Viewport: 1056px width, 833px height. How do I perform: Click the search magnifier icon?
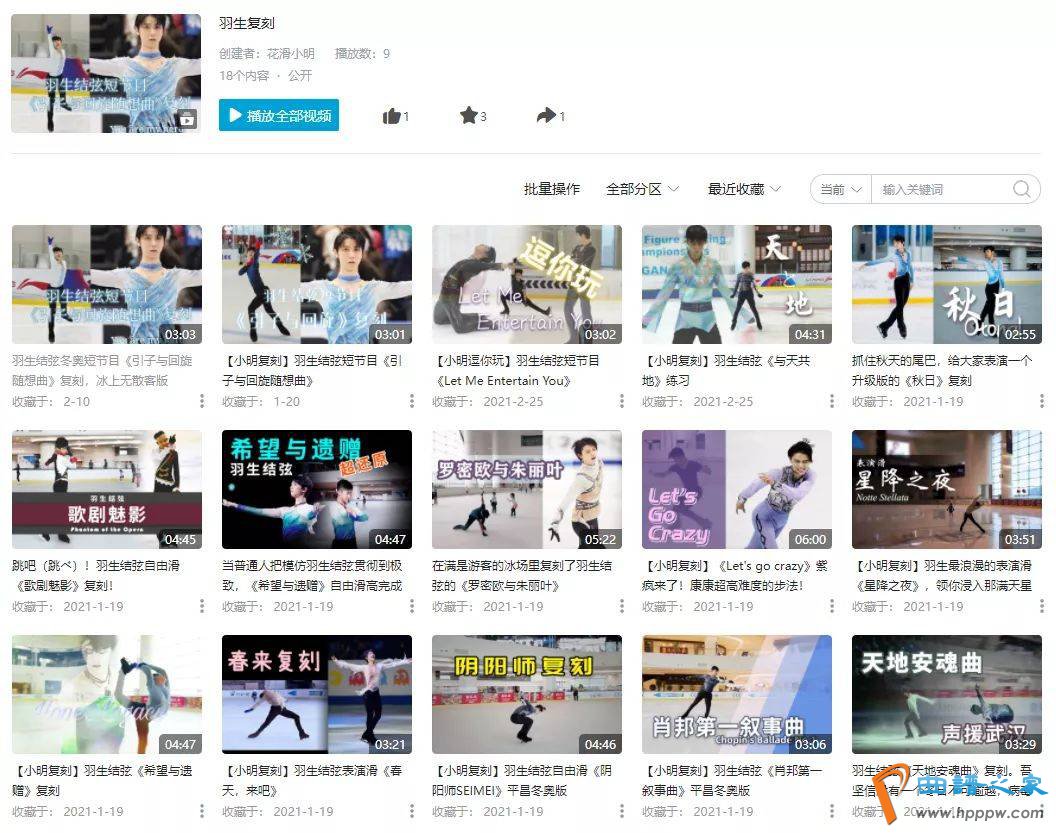click(1021, 189)
